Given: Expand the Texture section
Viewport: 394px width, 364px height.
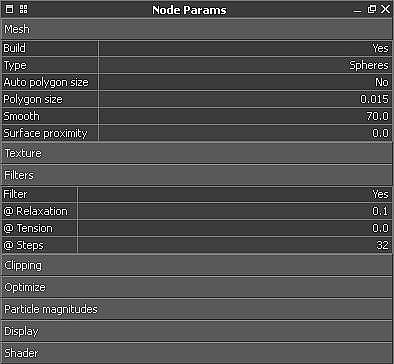Looking at the screenshot, I should pyautogui.click(x=197, y=153).
